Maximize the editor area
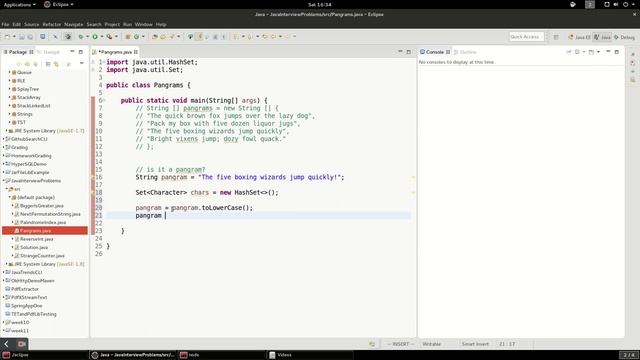The image size is (640, 360). [409, 52]
